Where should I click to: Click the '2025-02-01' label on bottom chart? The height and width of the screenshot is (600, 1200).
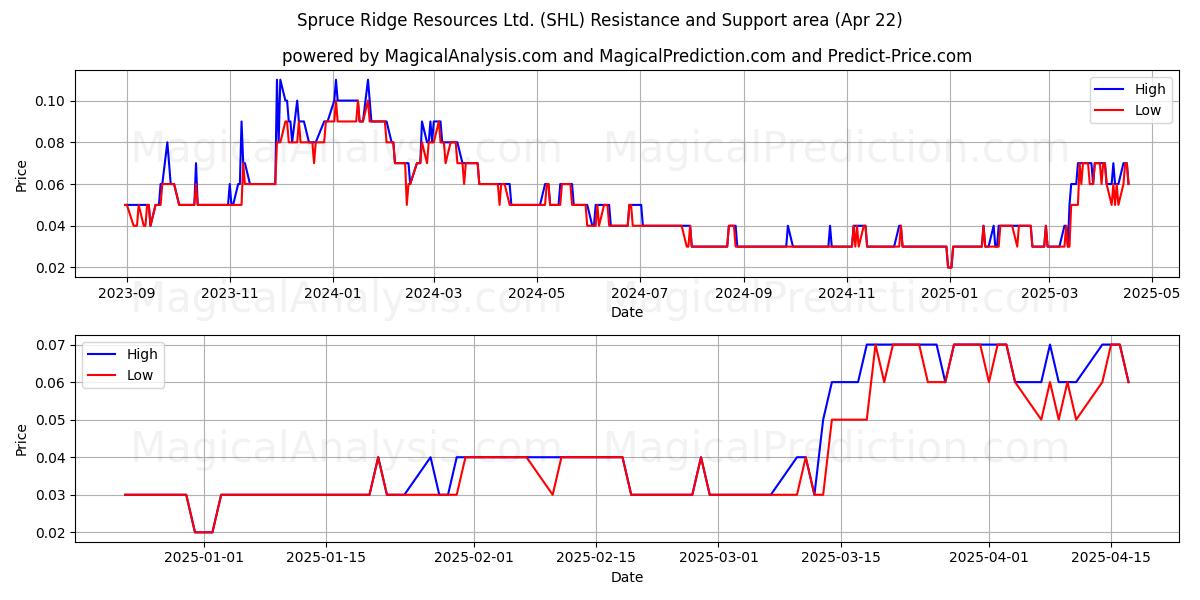[474, 559]
